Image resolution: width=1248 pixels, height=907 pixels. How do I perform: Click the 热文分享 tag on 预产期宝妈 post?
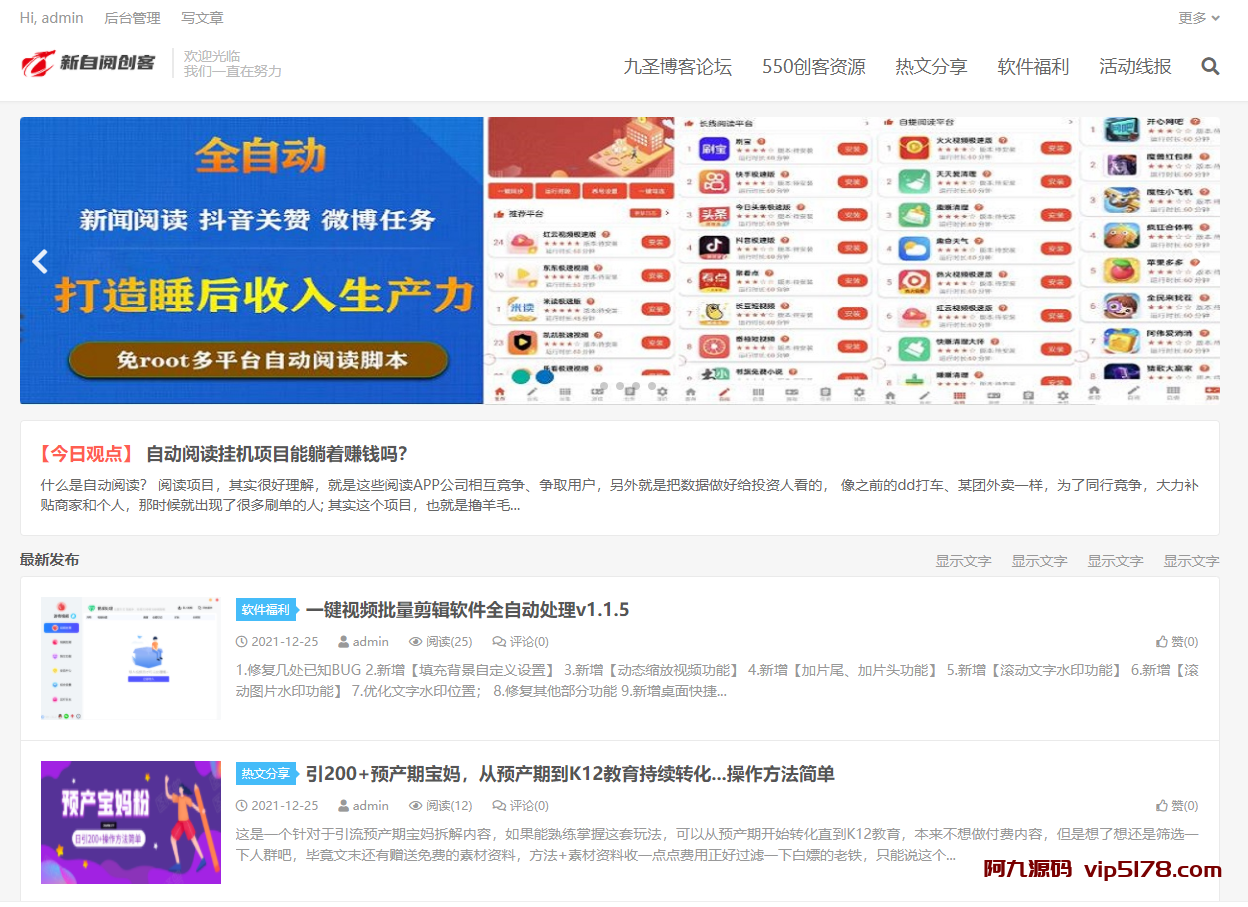click(x=266, y=774)
